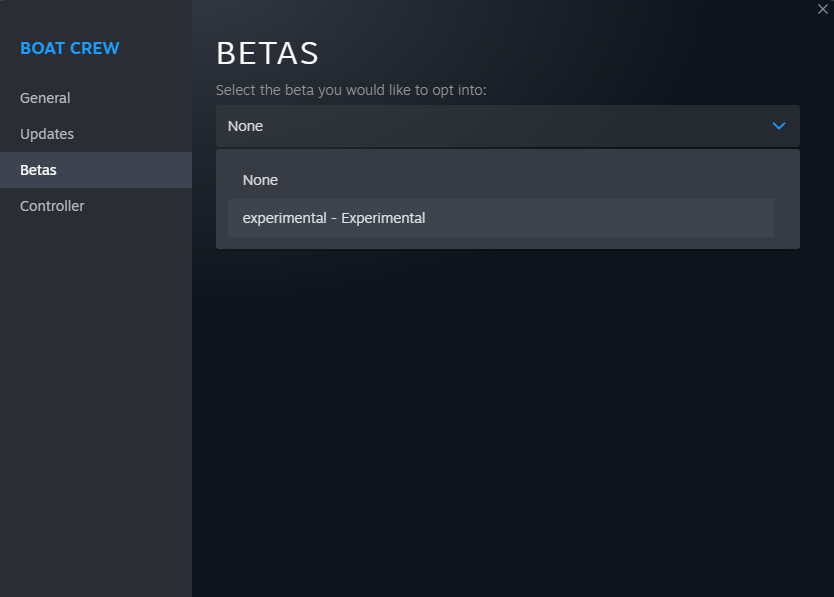Click blank sidebar space under Controller
The width and height of the screenshot is (834, 597).
tap(95, 400)
